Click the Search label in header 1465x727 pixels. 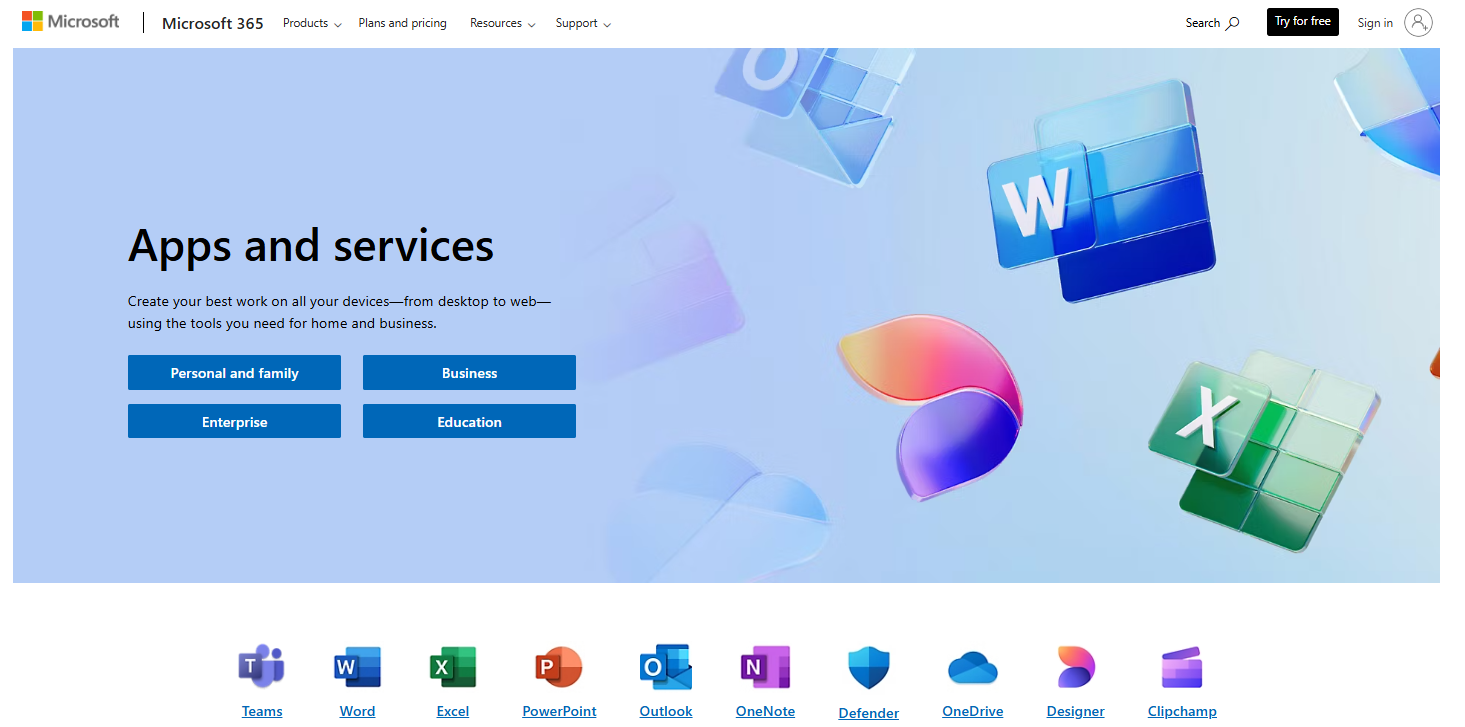pyautogui.click(x=1203, y=23)
